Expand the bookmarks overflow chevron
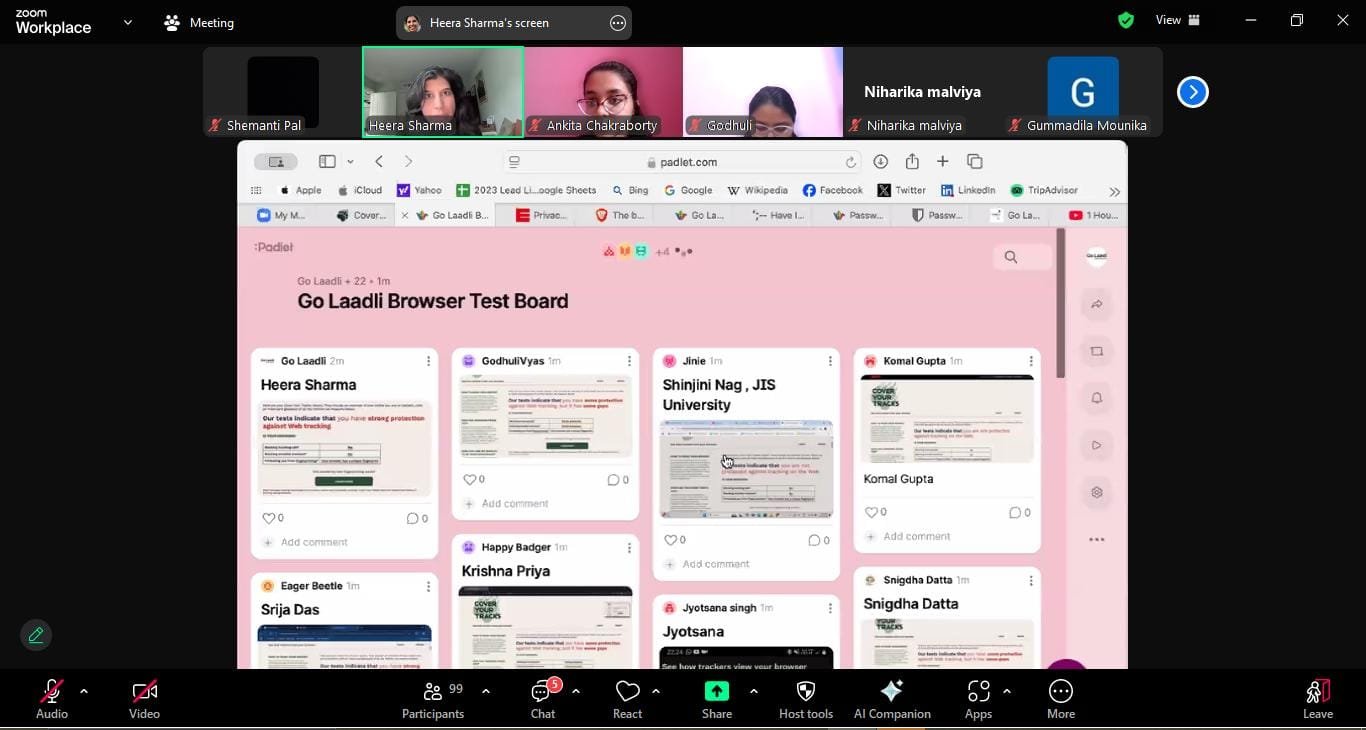 (1114, 191)
